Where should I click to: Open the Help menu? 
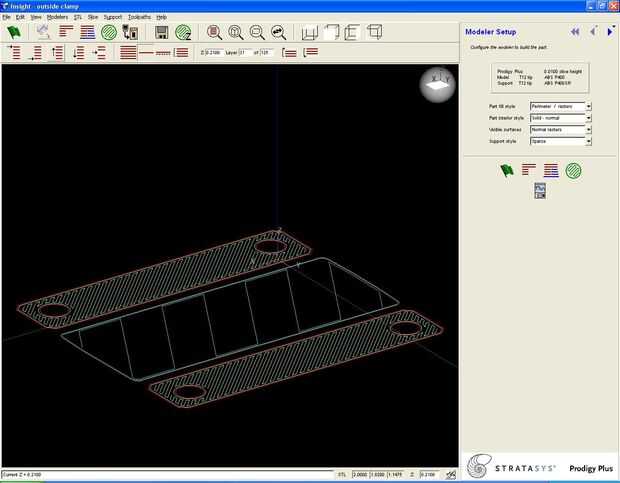coord(161,17)
